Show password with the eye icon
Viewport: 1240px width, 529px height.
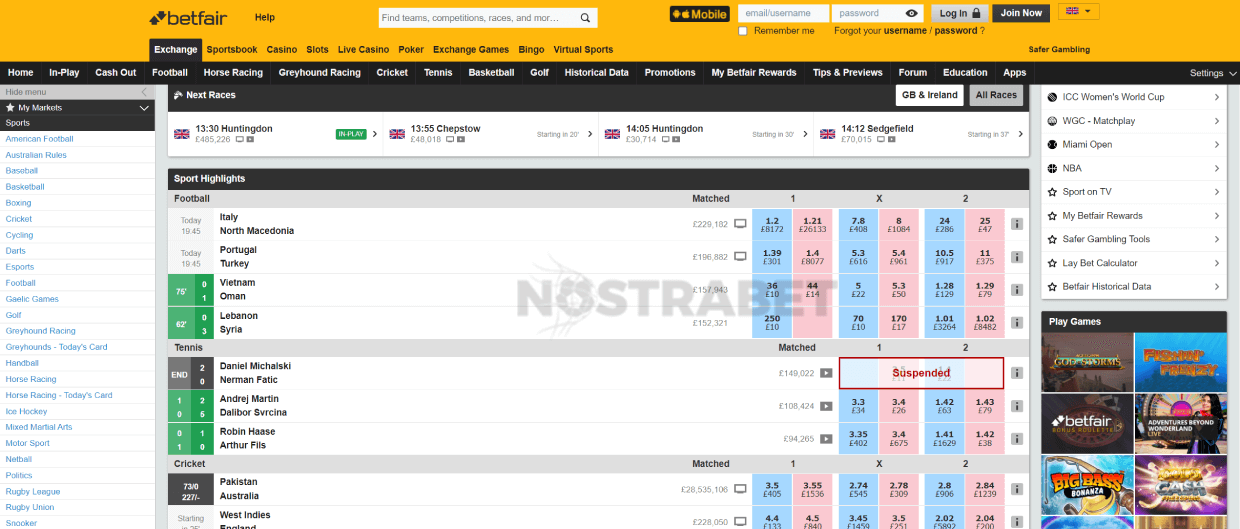tap(911, 13)
